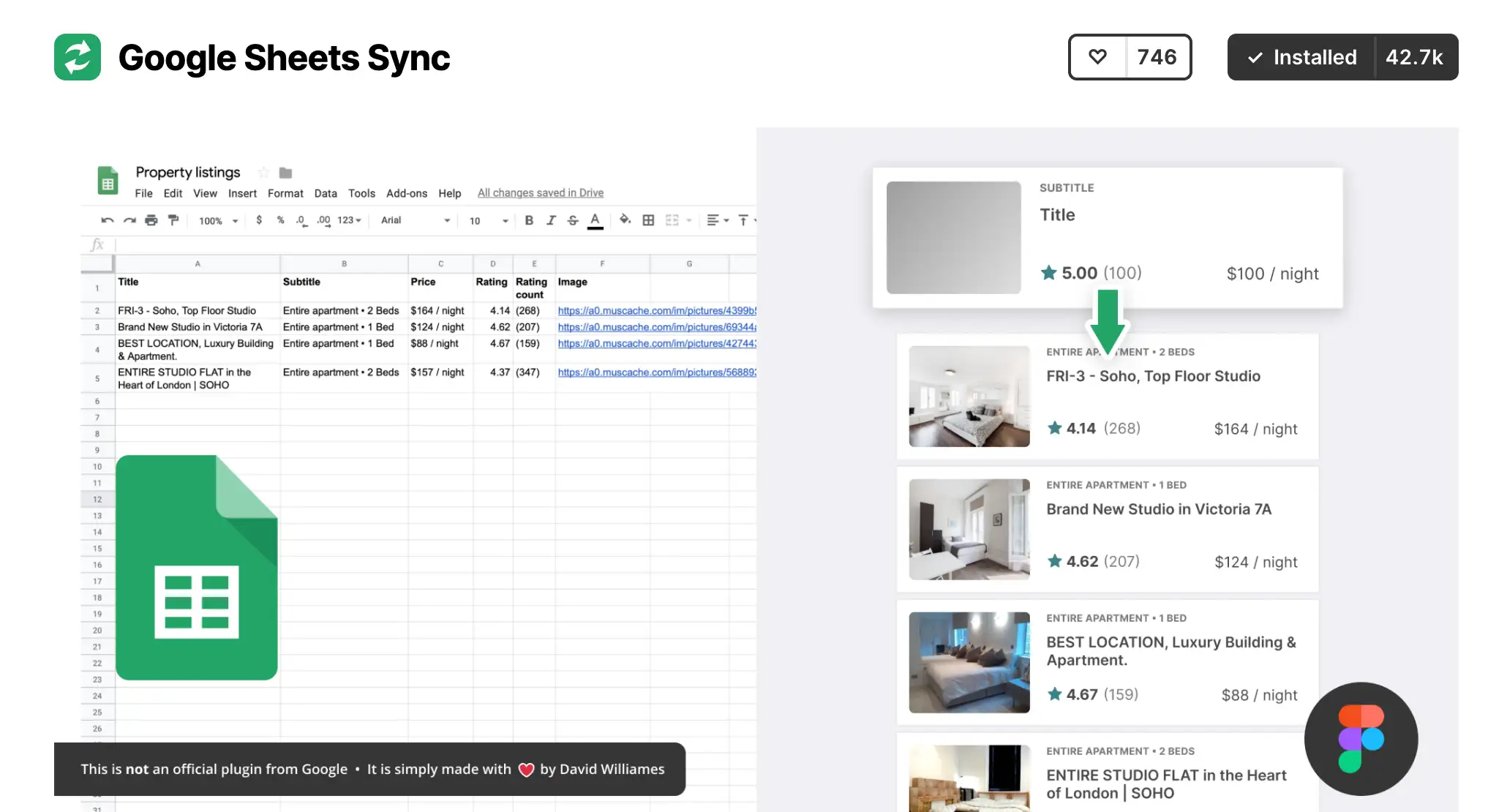This screenshot has height=812, width=1488.
Task: Click the Brand New Studio bedroom thumbnail
Action: pos(969,529)
